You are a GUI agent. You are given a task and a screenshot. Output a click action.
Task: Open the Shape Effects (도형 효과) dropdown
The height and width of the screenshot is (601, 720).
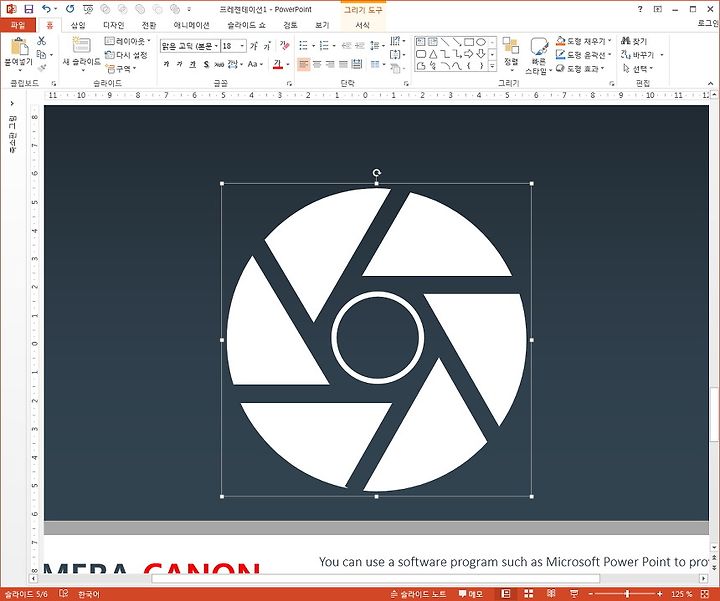pos(580,68)
